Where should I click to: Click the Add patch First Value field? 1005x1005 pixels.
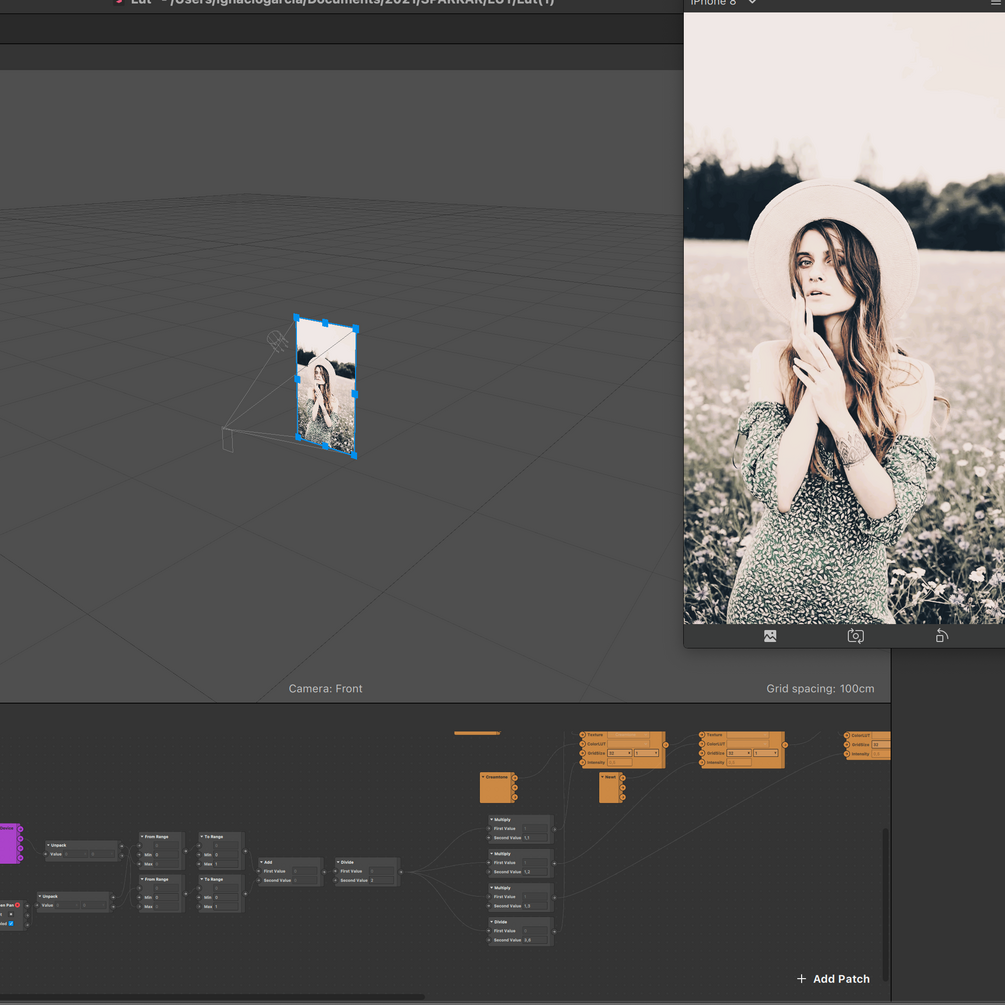pyautogui.click(x=305, y=871)
